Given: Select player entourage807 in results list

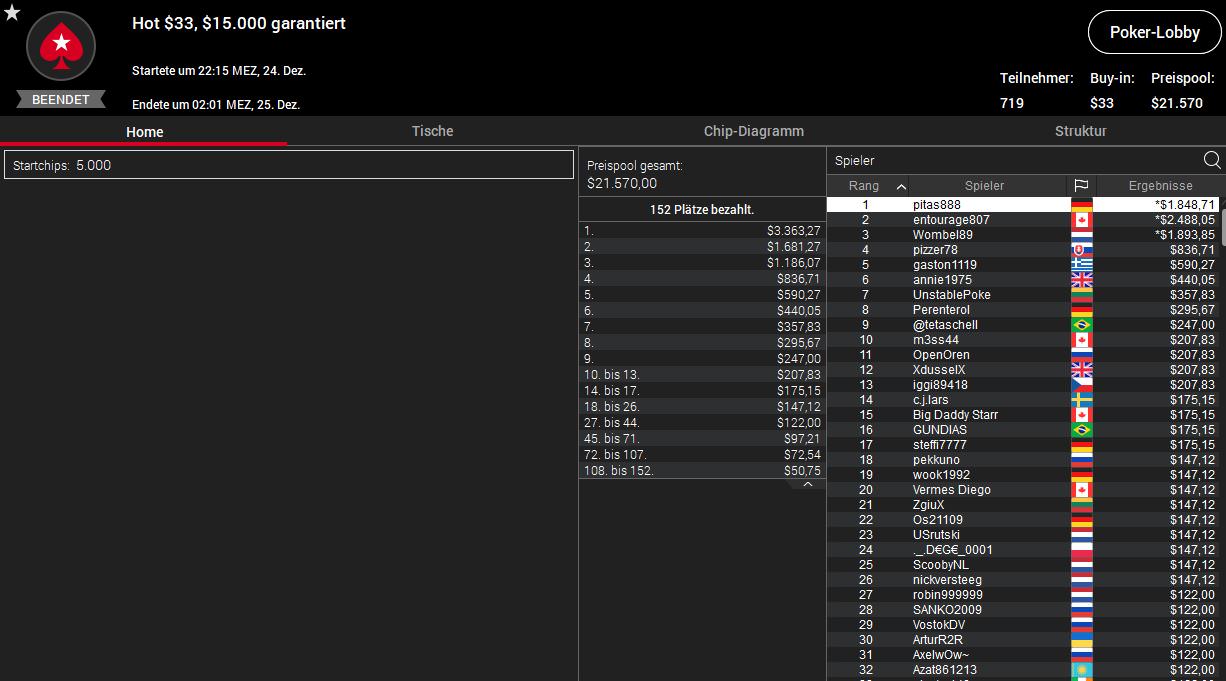Looking at the screenshot, I should (x=950, y=220).
